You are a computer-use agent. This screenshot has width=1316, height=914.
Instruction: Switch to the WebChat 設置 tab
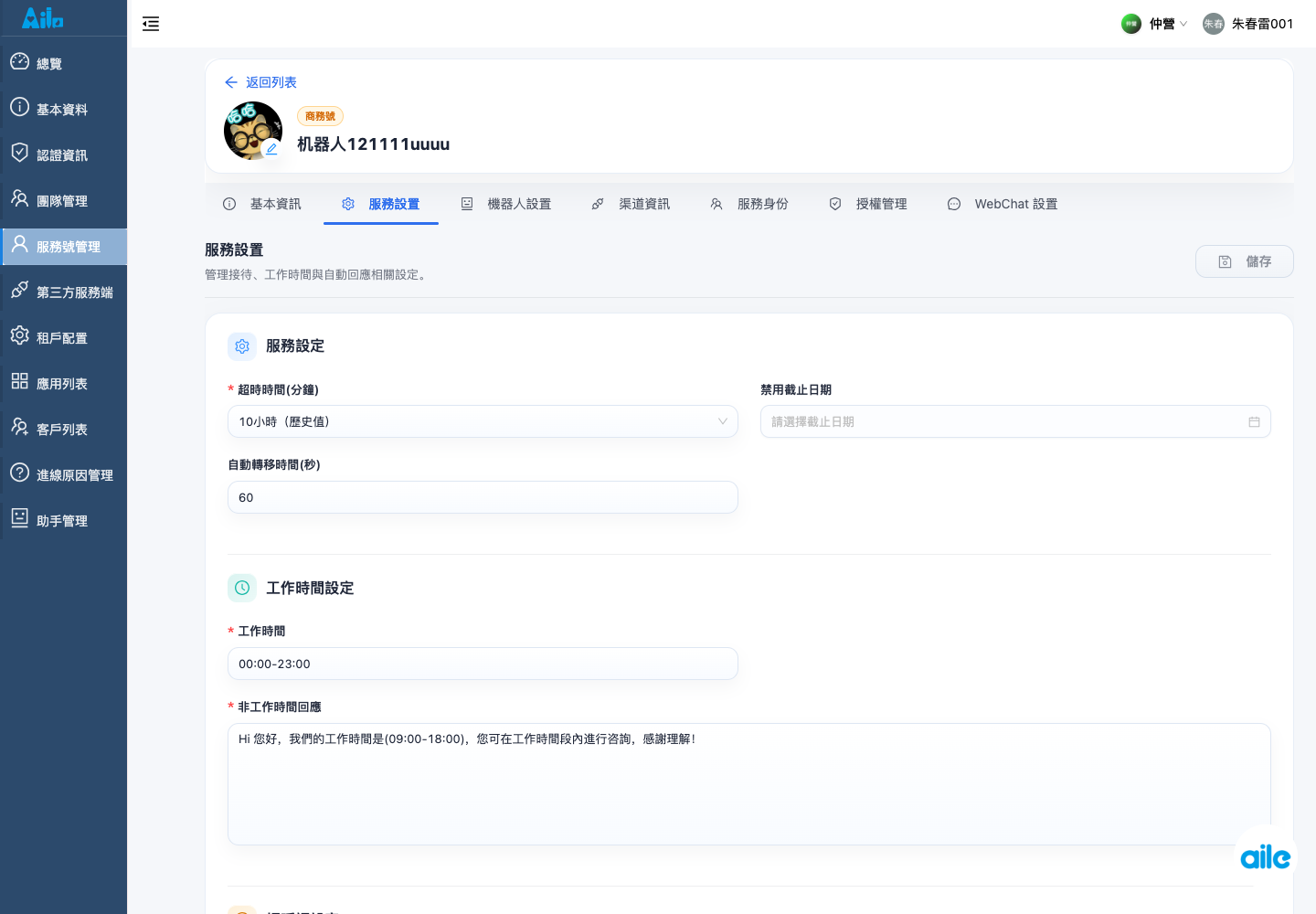(x=1003, y=204)
